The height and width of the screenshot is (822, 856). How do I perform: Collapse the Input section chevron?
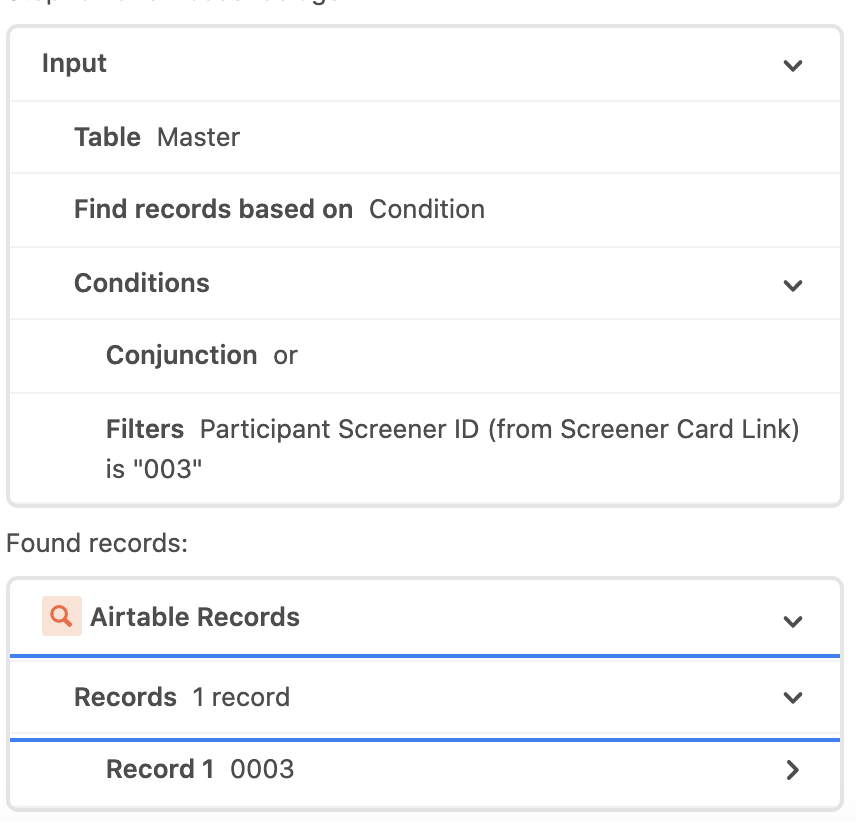coord(793,65)
